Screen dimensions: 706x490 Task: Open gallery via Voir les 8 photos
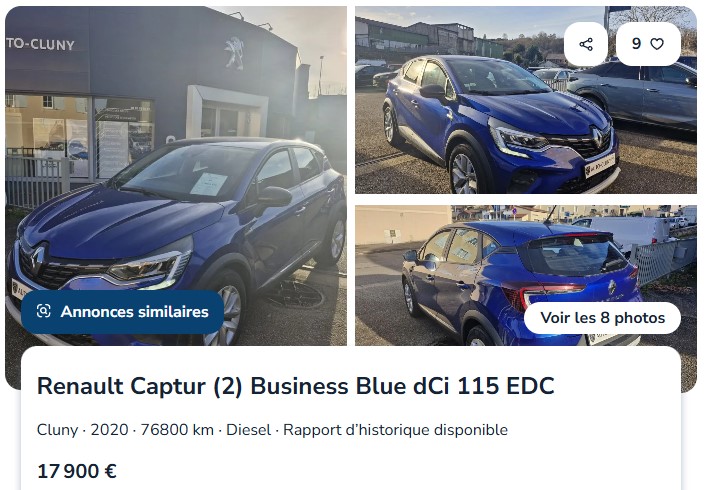[602, 318]
